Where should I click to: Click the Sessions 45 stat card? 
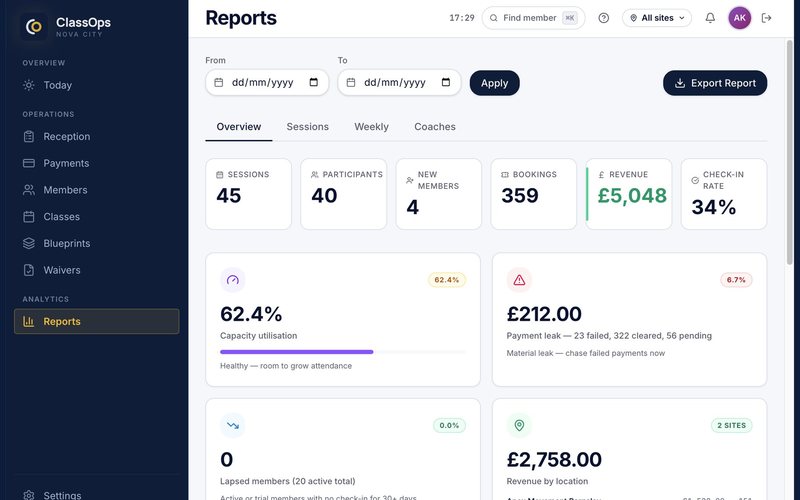click(x=248, y=194)
